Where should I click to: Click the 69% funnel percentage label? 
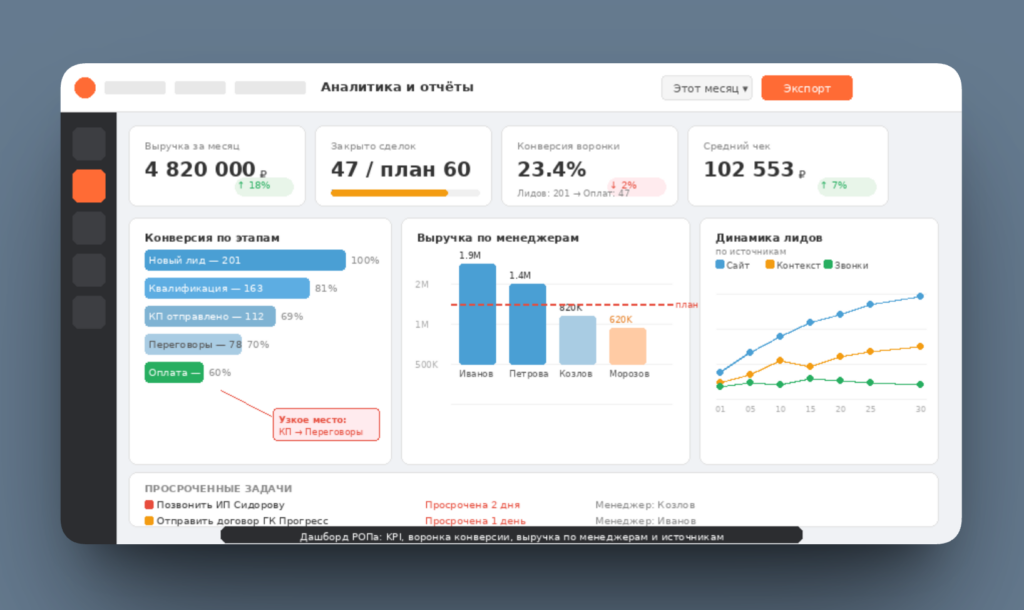[292, 317]
